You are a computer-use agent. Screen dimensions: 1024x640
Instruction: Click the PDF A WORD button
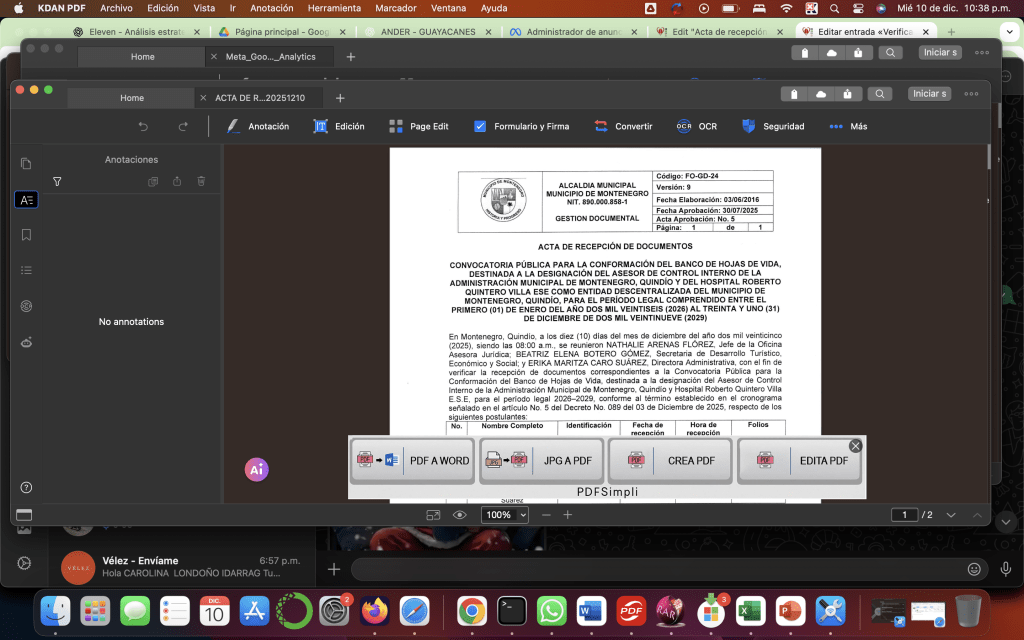(411, 461)
